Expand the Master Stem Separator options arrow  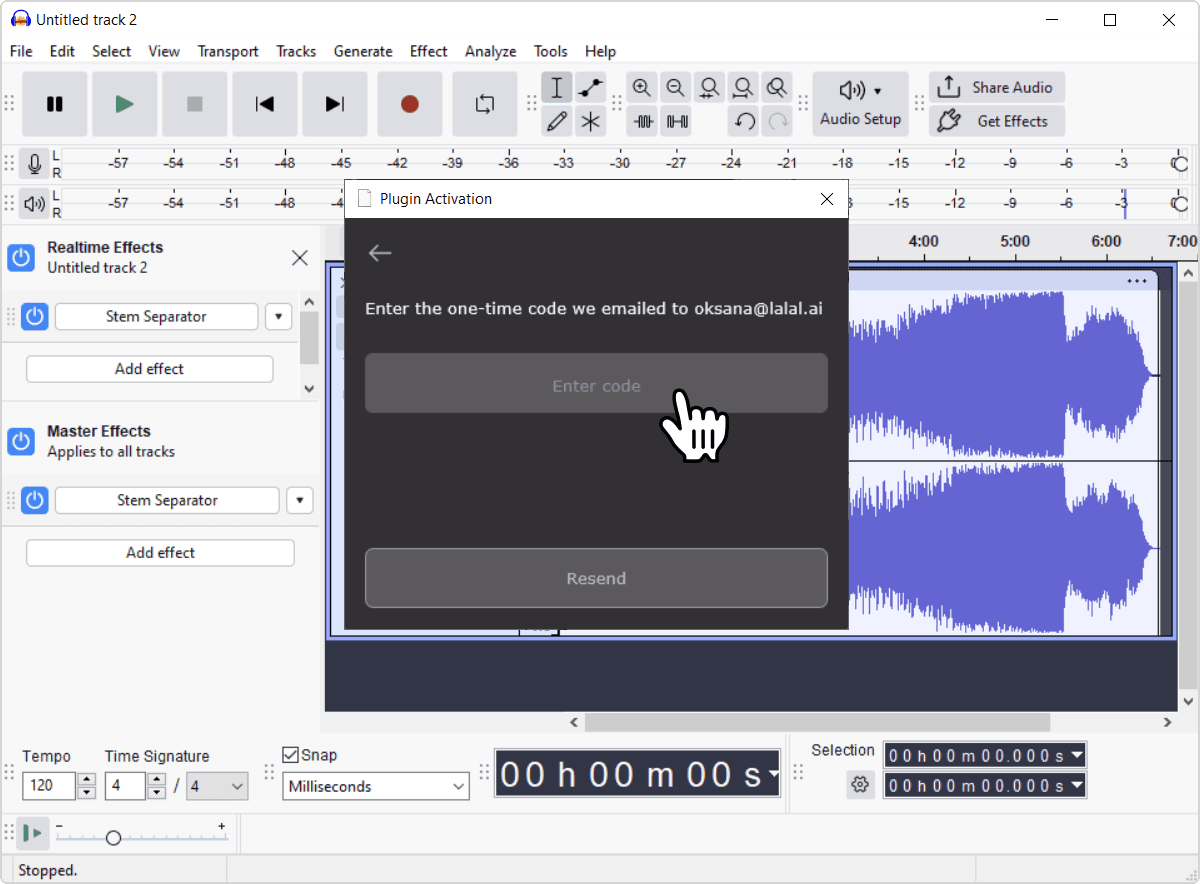pos(300,500)
